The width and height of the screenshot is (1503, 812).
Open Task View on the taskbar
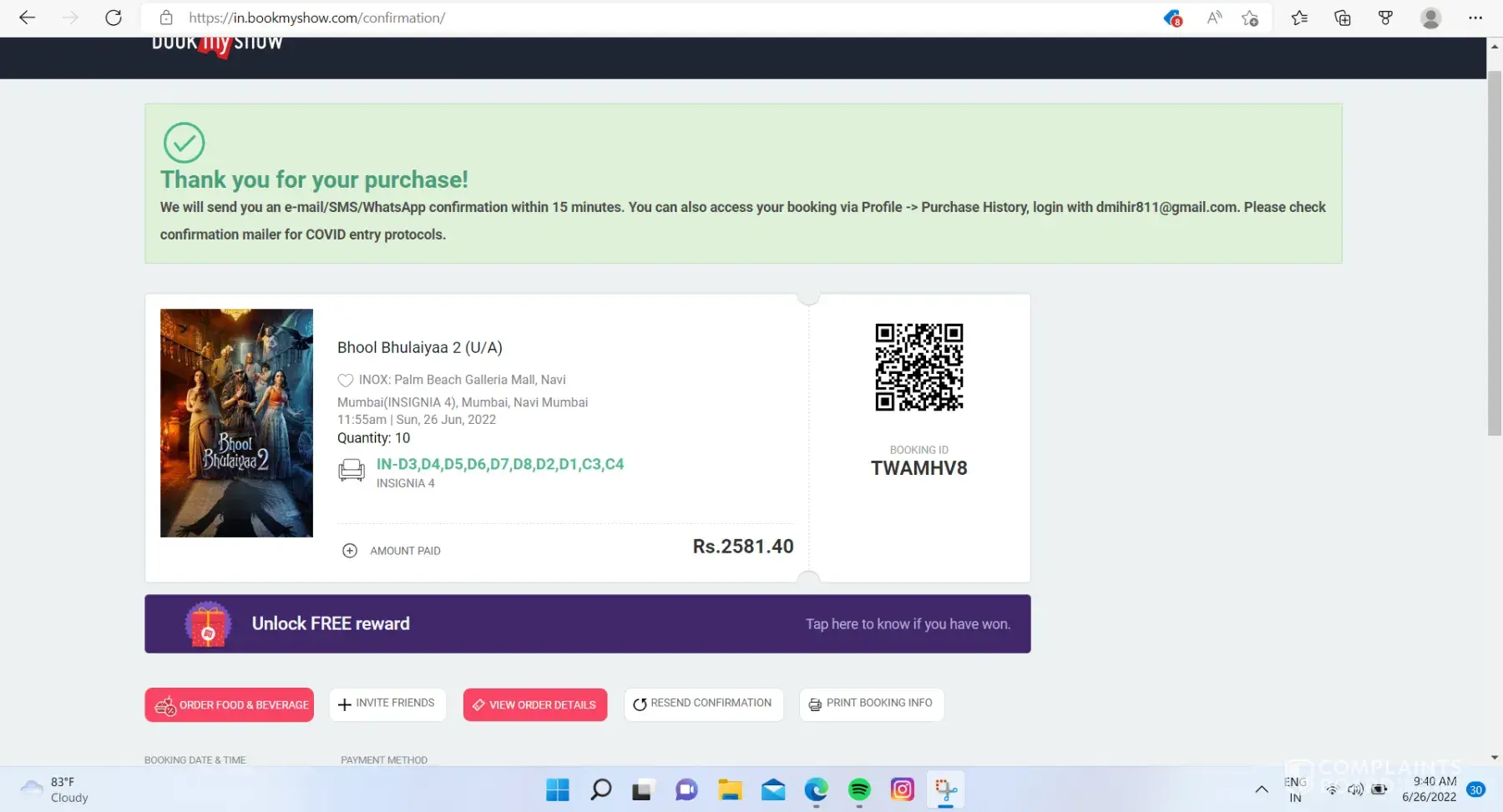[x=642, y=789]
